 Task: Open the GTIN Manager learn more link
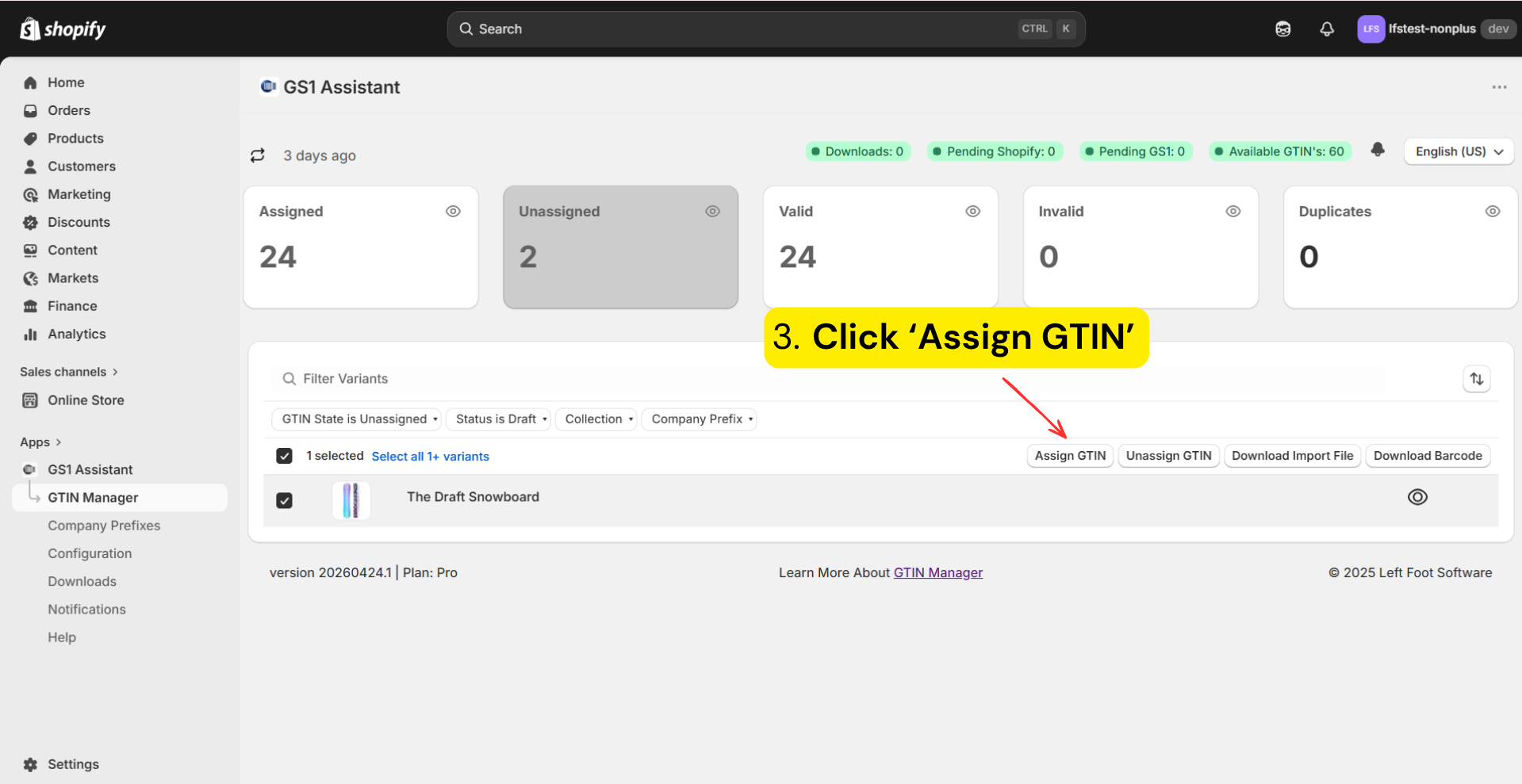point(937,573)
